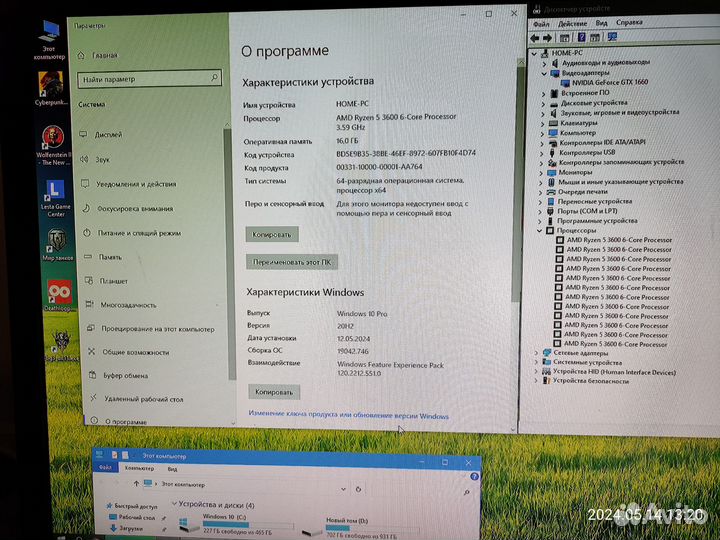This screenshot has height=540, width=720.
Task: Open Фокусировка внимания section
Action: (128, 208)
